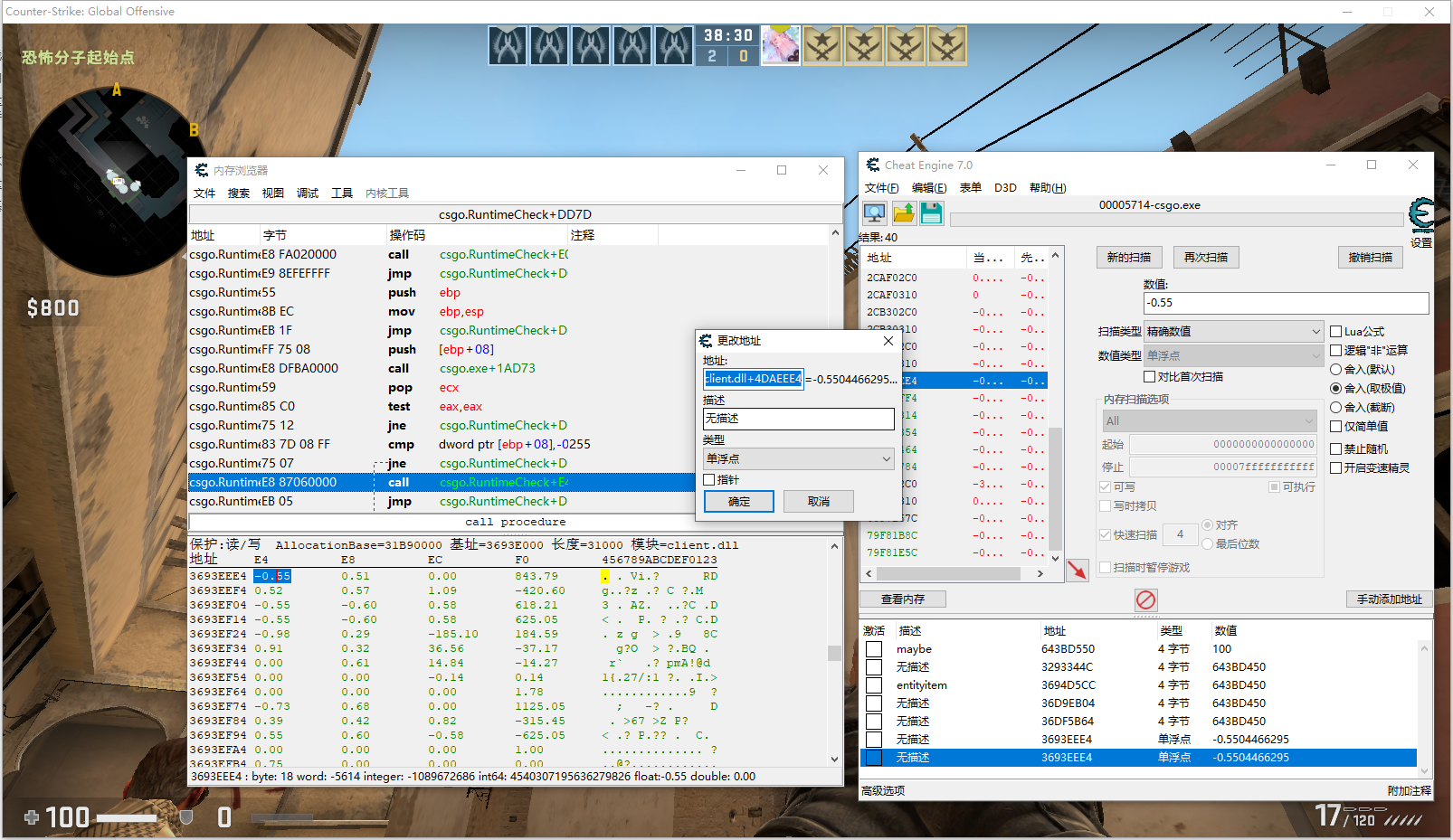
Task: Click the save floppy disk icon
Action: [931, 213]
